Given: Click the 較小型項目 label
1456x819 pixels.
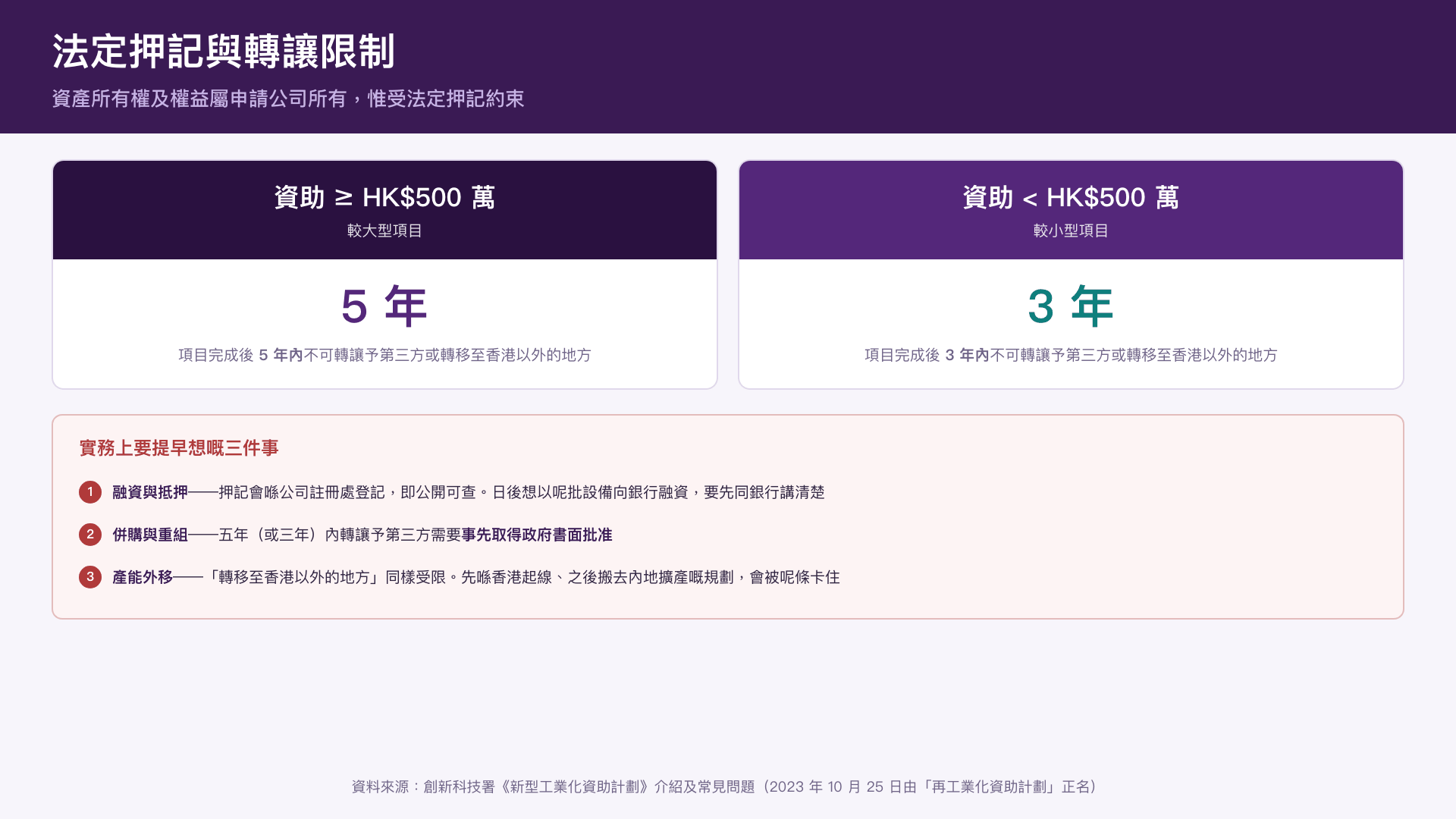Looking at the screenshot, I should pos(1071,231).
